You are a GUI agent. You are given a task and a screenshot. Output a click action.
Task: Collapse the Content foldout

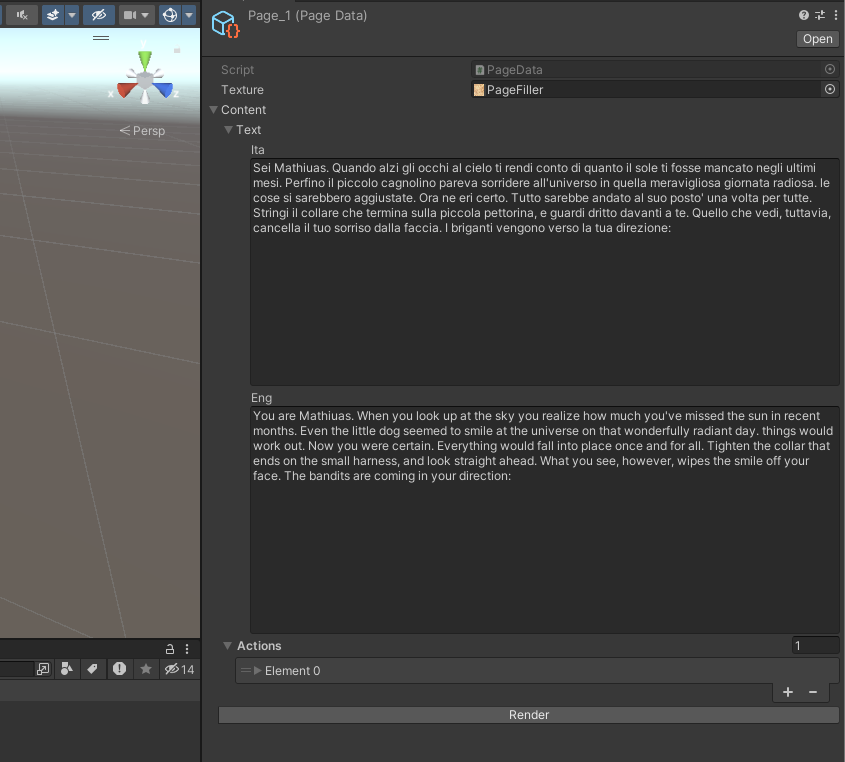[213, 109]
